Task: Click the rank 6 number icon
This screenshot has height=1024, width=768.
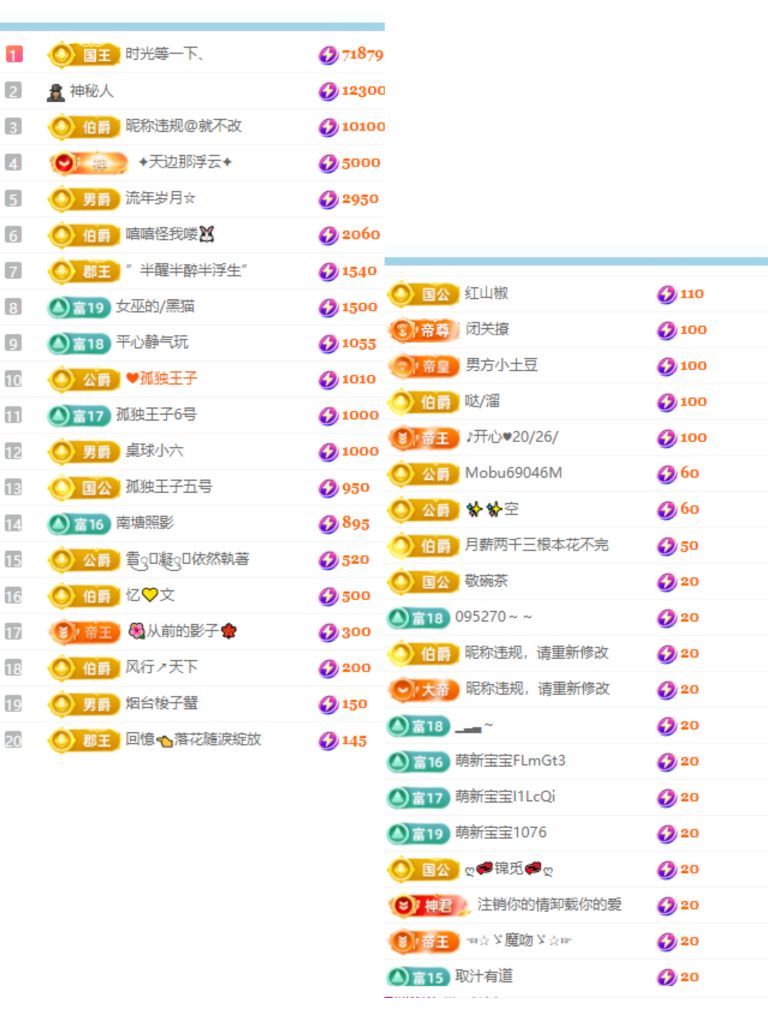Action: [13, 234]
